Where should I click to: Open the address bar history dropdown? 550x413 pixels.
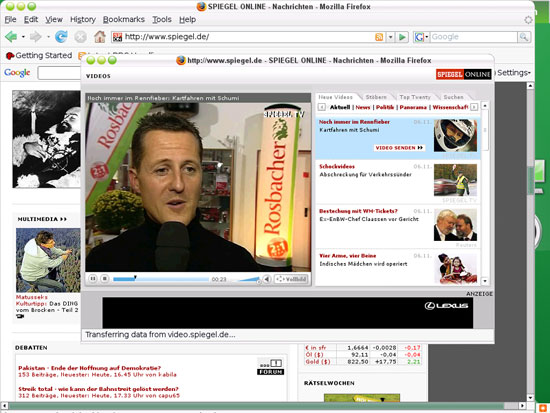(x=390, y=37)
